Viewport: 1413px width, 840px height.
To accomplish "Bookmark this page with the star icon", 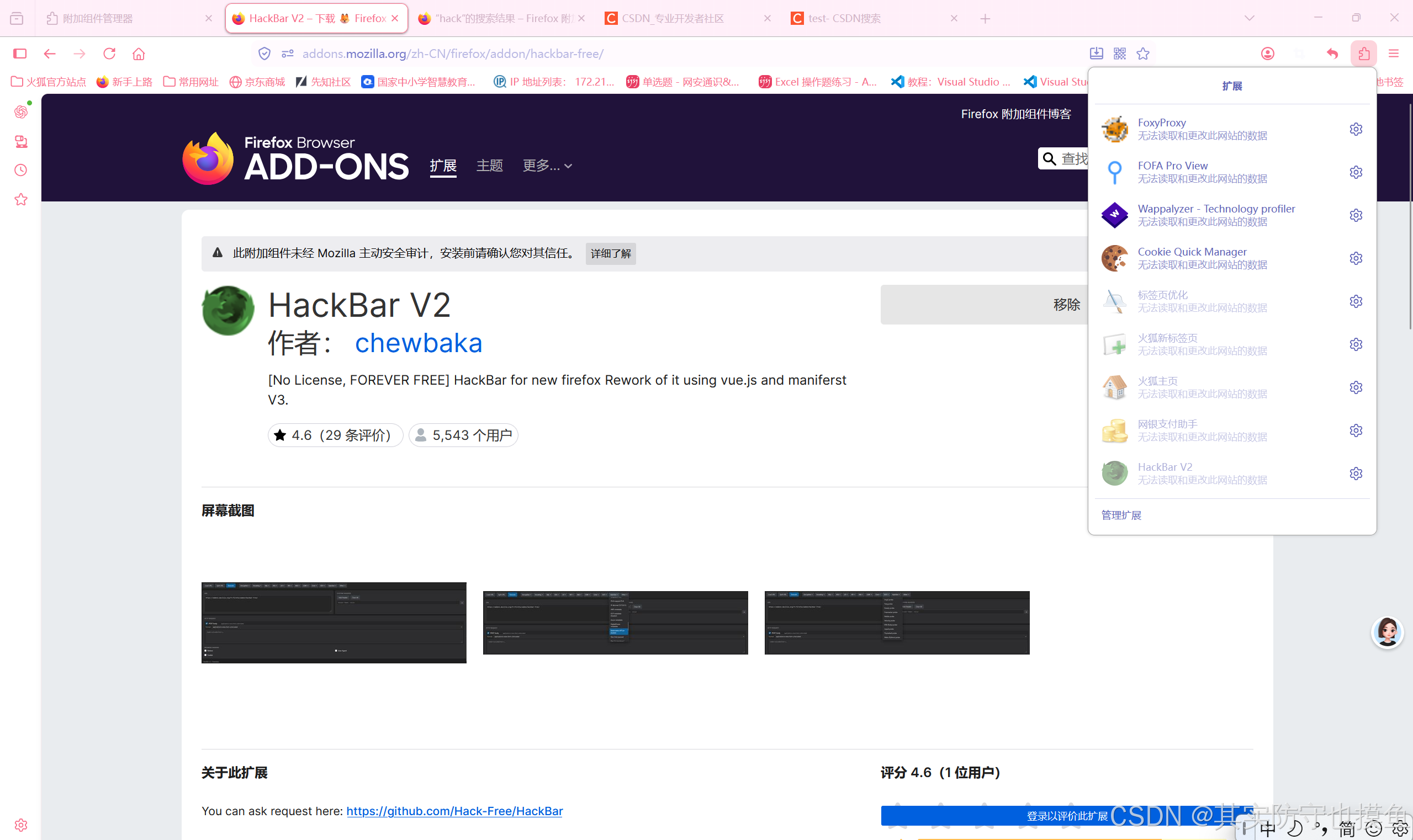I will pos(1143,54).
